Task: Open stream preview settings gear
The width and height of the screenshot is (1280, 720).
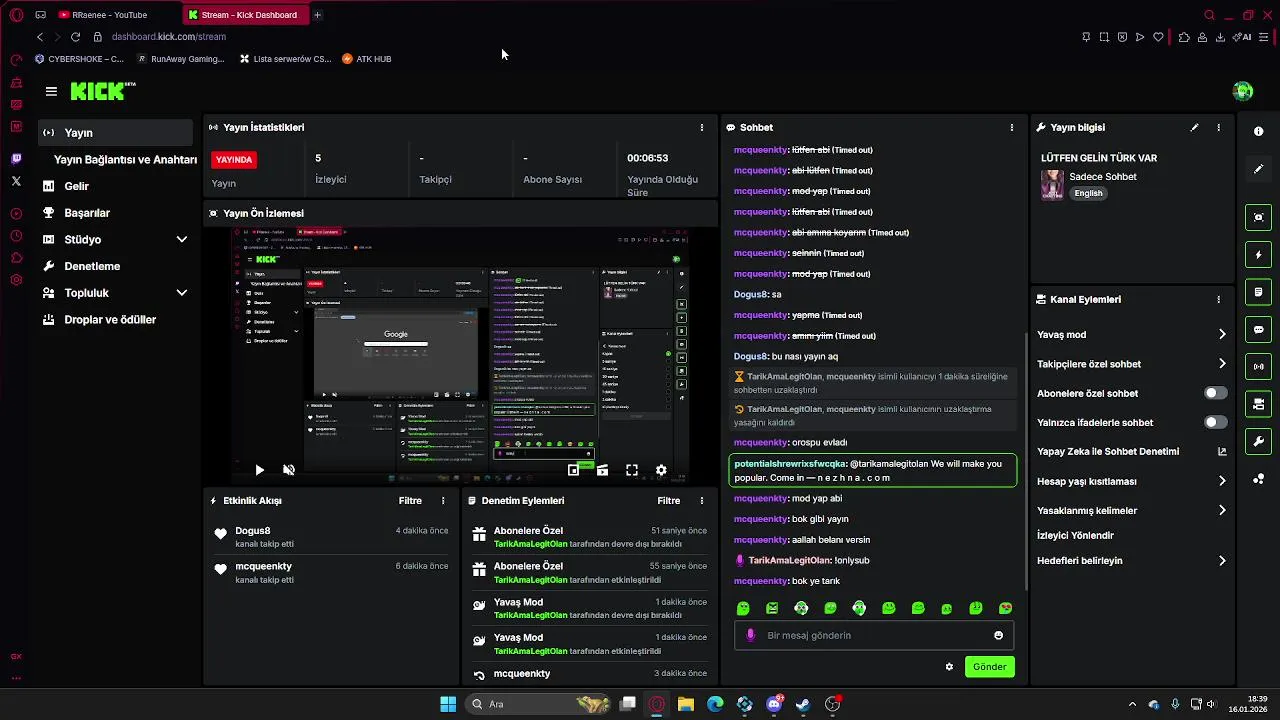Action: click(x=661, y=470)
